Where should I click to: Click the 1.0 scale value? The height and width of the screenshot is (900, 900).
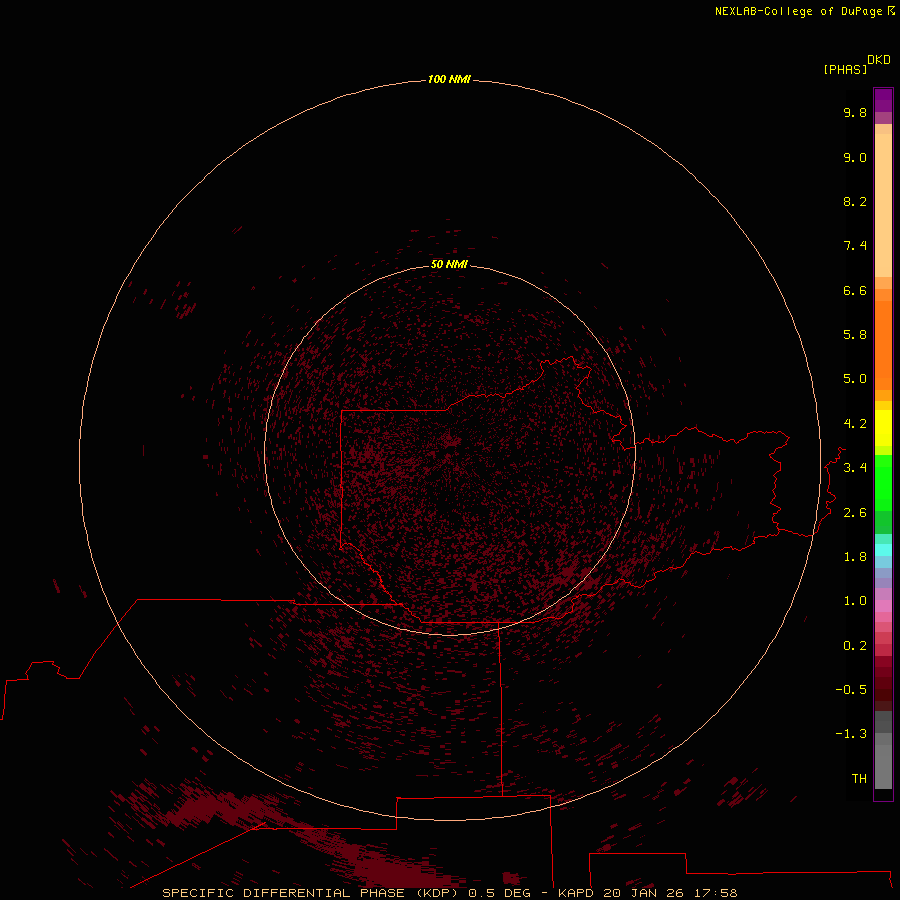[x=855, y=601]
